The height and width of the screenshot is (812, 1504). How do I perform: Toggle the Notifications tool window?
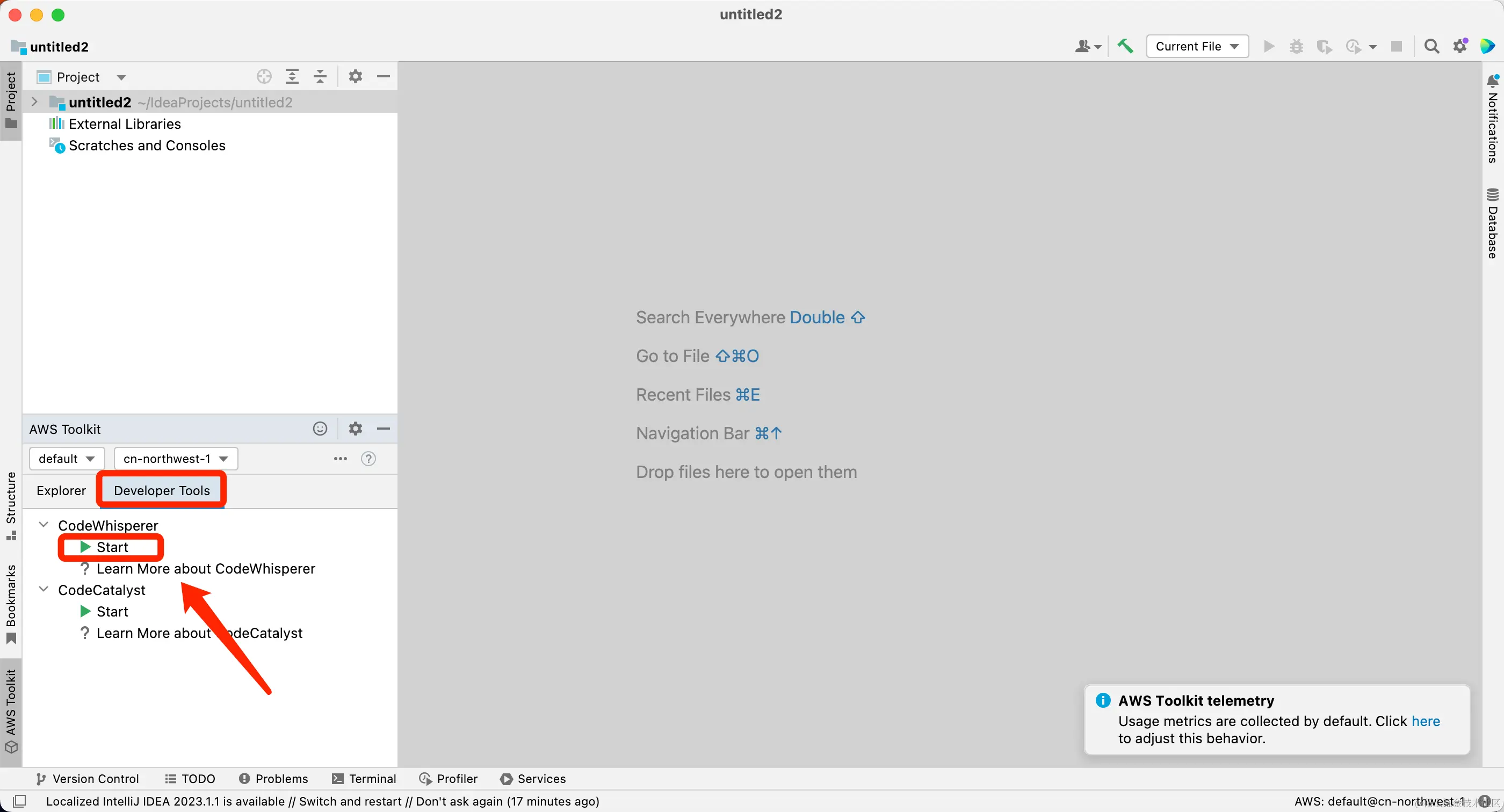pos(1493,119)
